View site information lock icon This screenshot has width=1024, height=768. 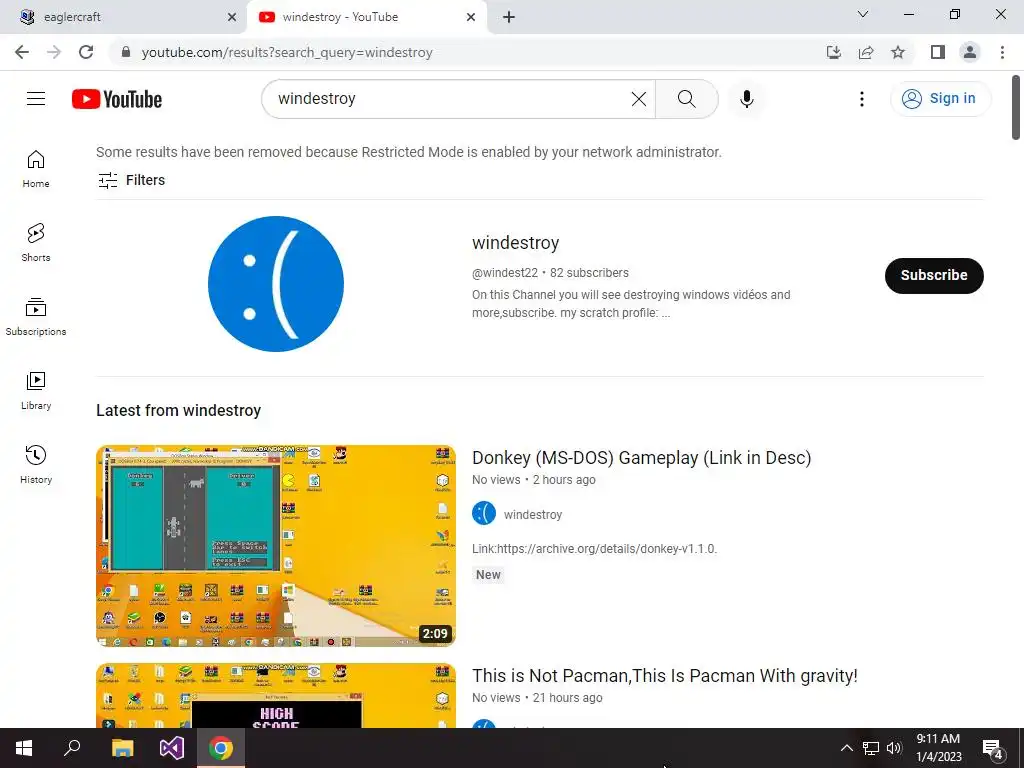coord(126,52)
